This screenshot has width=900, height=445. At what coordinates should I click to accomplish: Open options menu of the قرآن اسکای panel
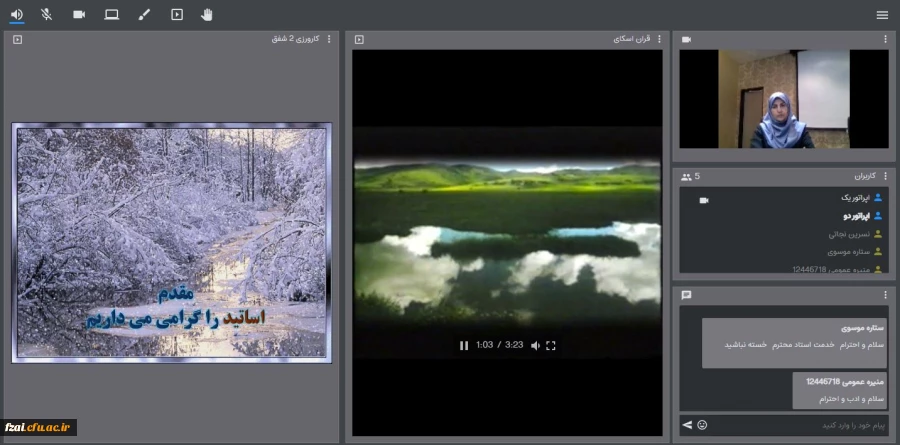point(659,39)
